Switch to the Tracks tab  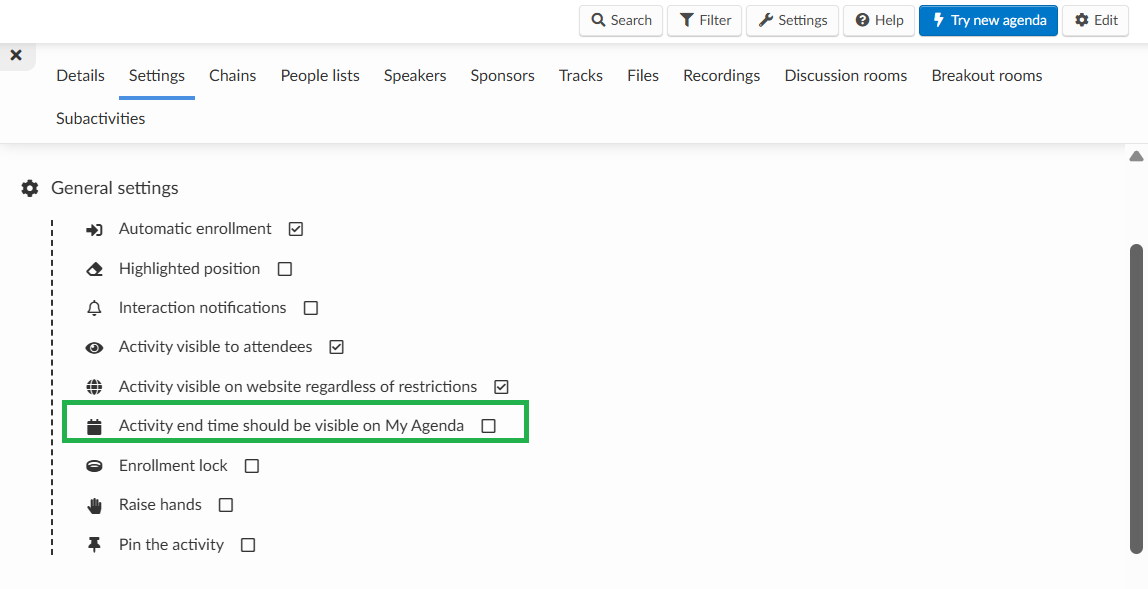click(581, 75)
